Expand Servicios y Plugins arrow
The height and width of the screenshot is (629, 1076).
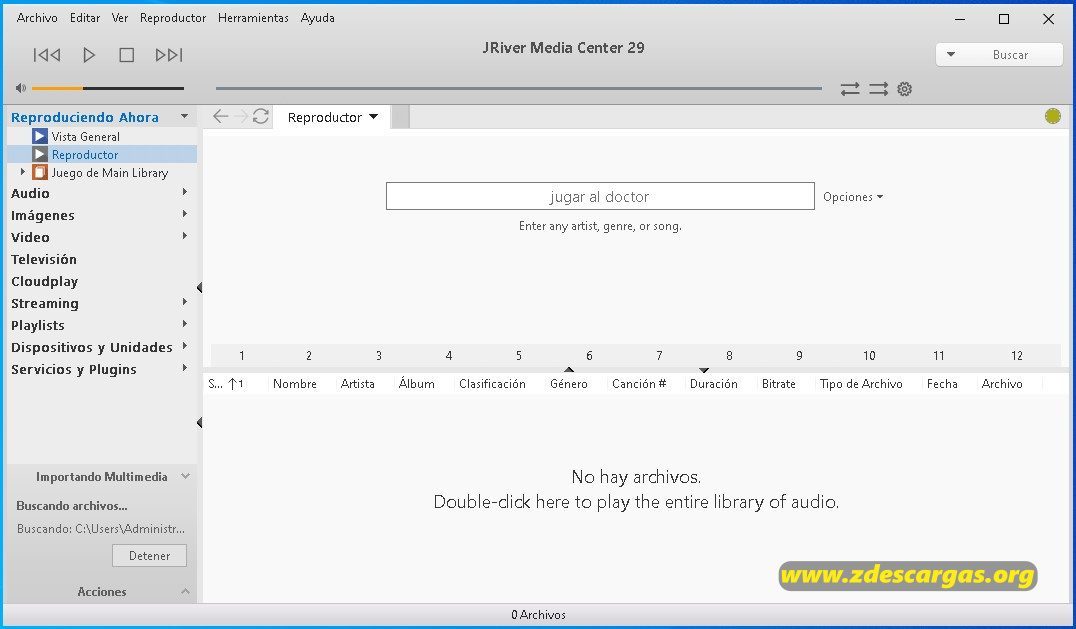coord(184,368)
